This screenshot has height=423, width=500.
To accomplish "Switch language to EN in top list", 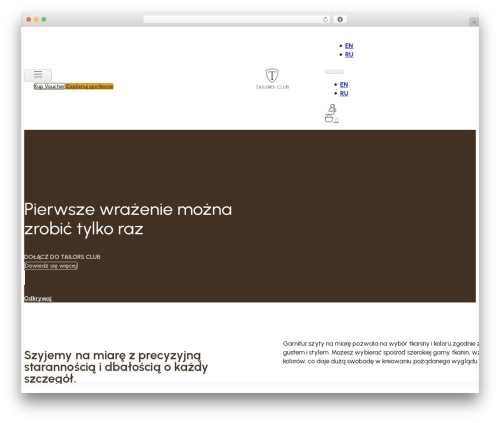I will 349,46.
